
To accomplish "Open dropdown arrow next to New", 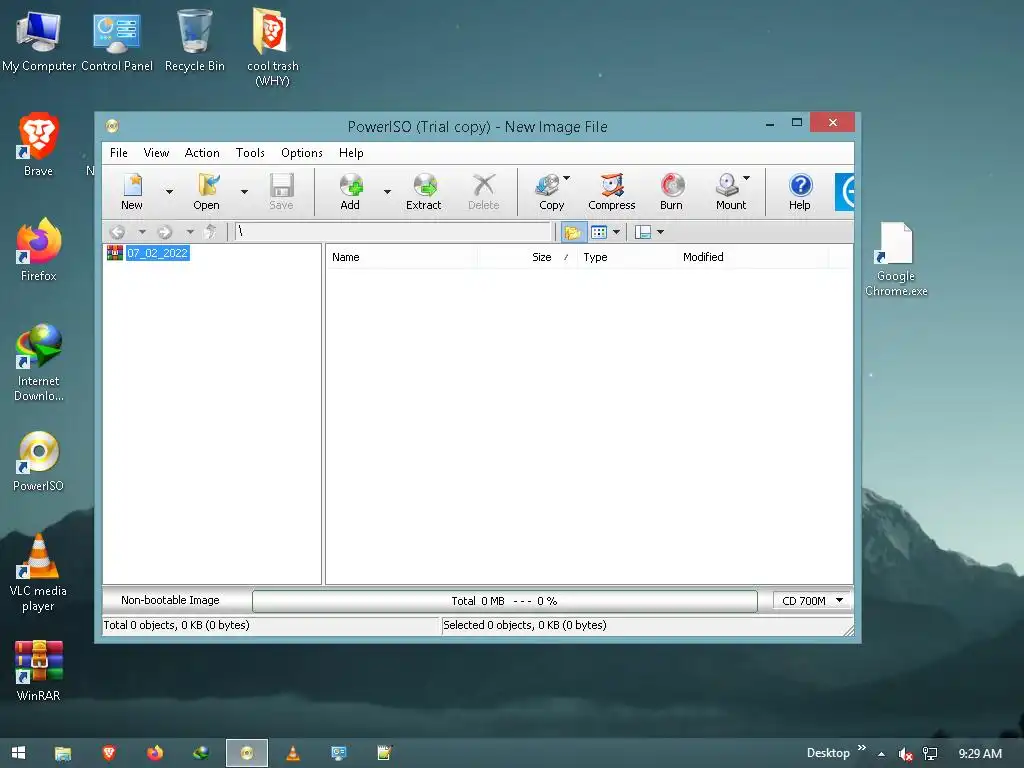I will (x=169, y=191).
